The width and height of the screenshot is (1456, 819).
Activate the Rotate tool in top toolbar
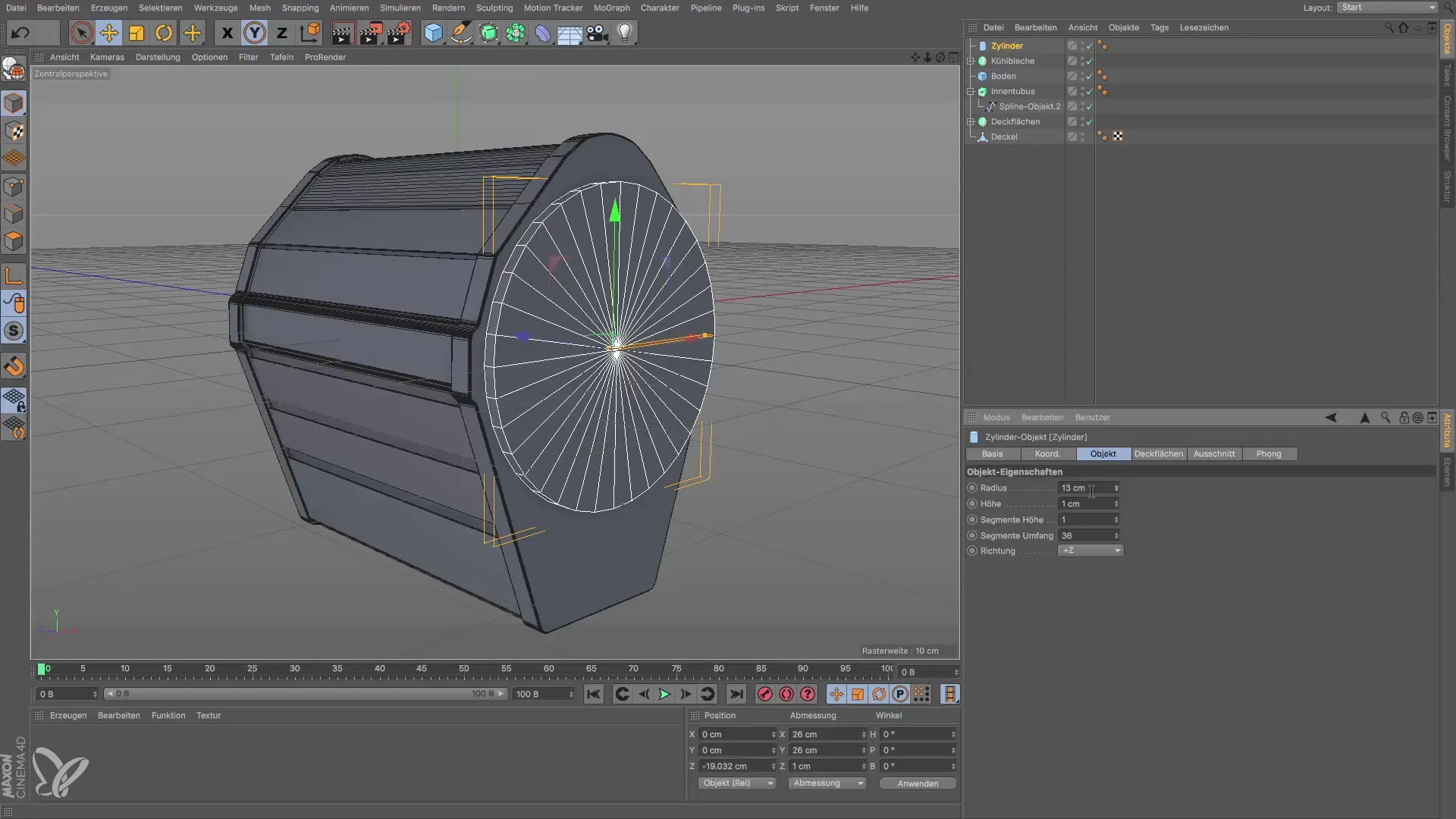[x=164, y=33]
